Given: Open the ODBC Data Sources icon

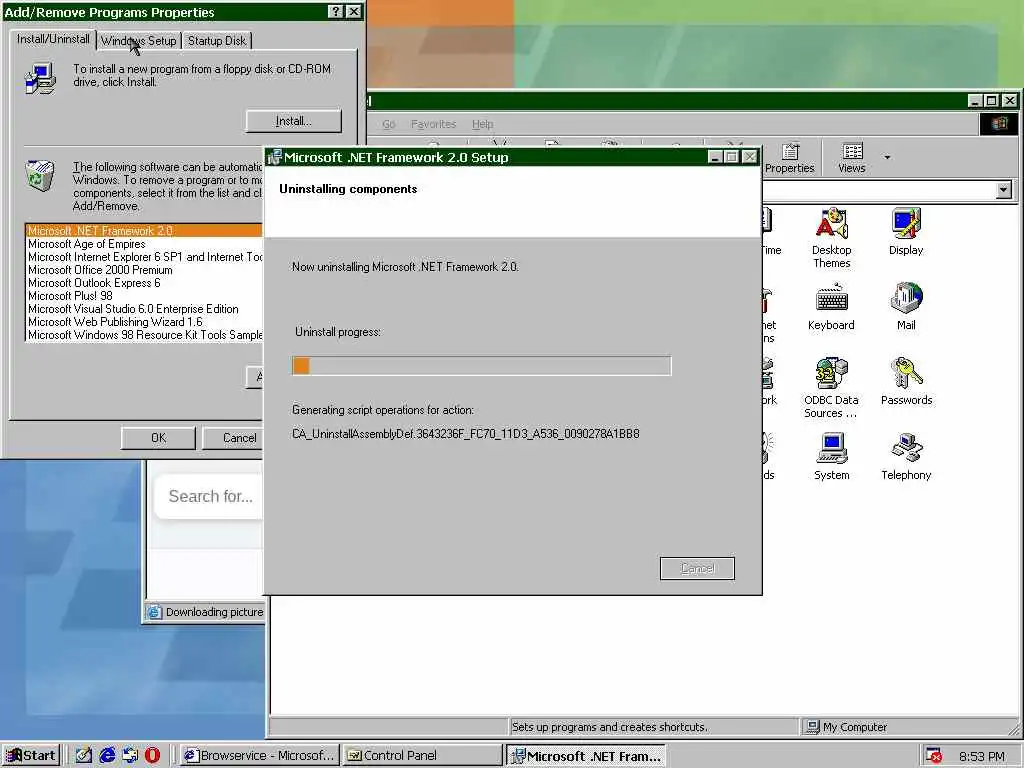Looking at the screenshot, I should pyautogui.click(x=831, y=388).
